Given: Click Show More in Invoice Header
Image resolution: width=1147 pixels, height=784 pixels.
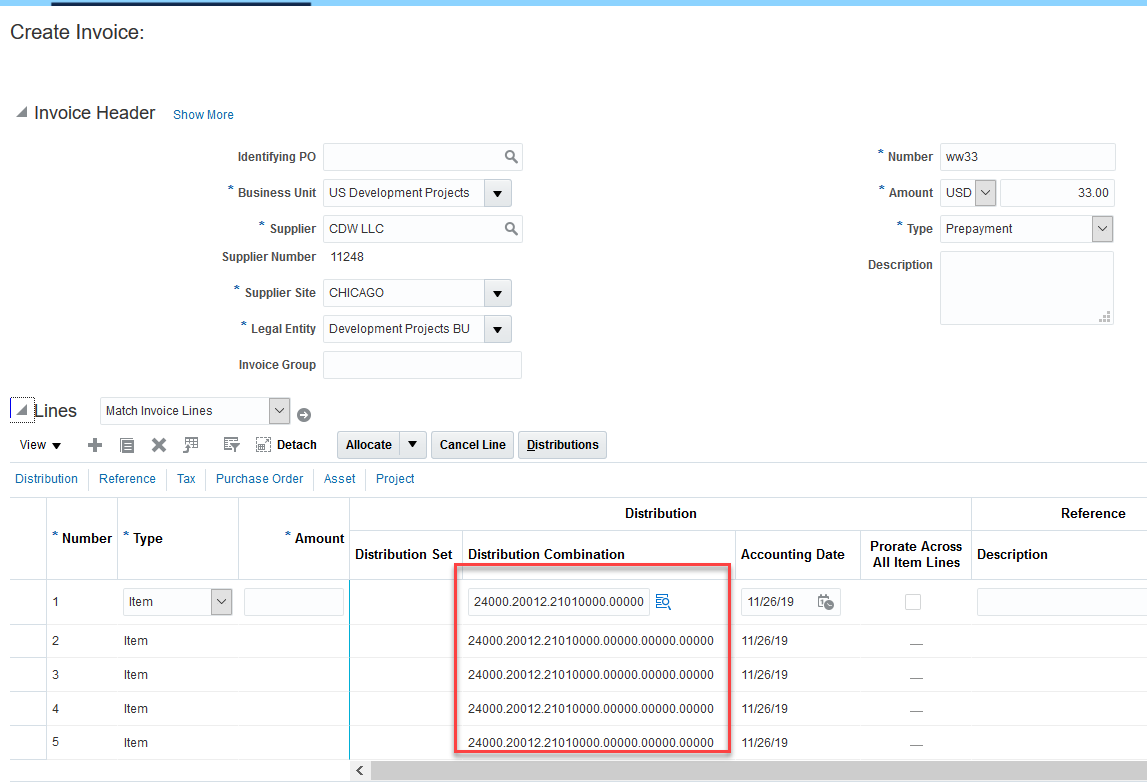Looking at the screenshot, I should [x=203, y=114].
